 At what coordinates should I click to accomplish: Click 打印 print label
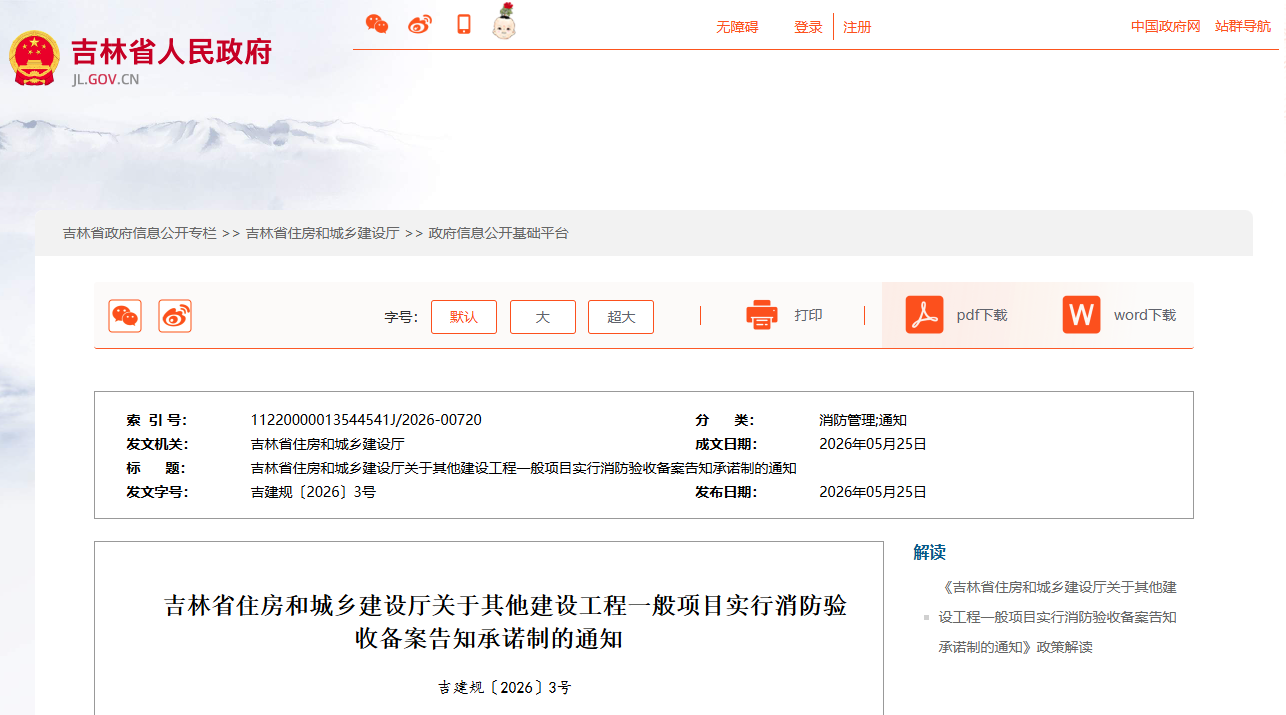click(809, 315)
